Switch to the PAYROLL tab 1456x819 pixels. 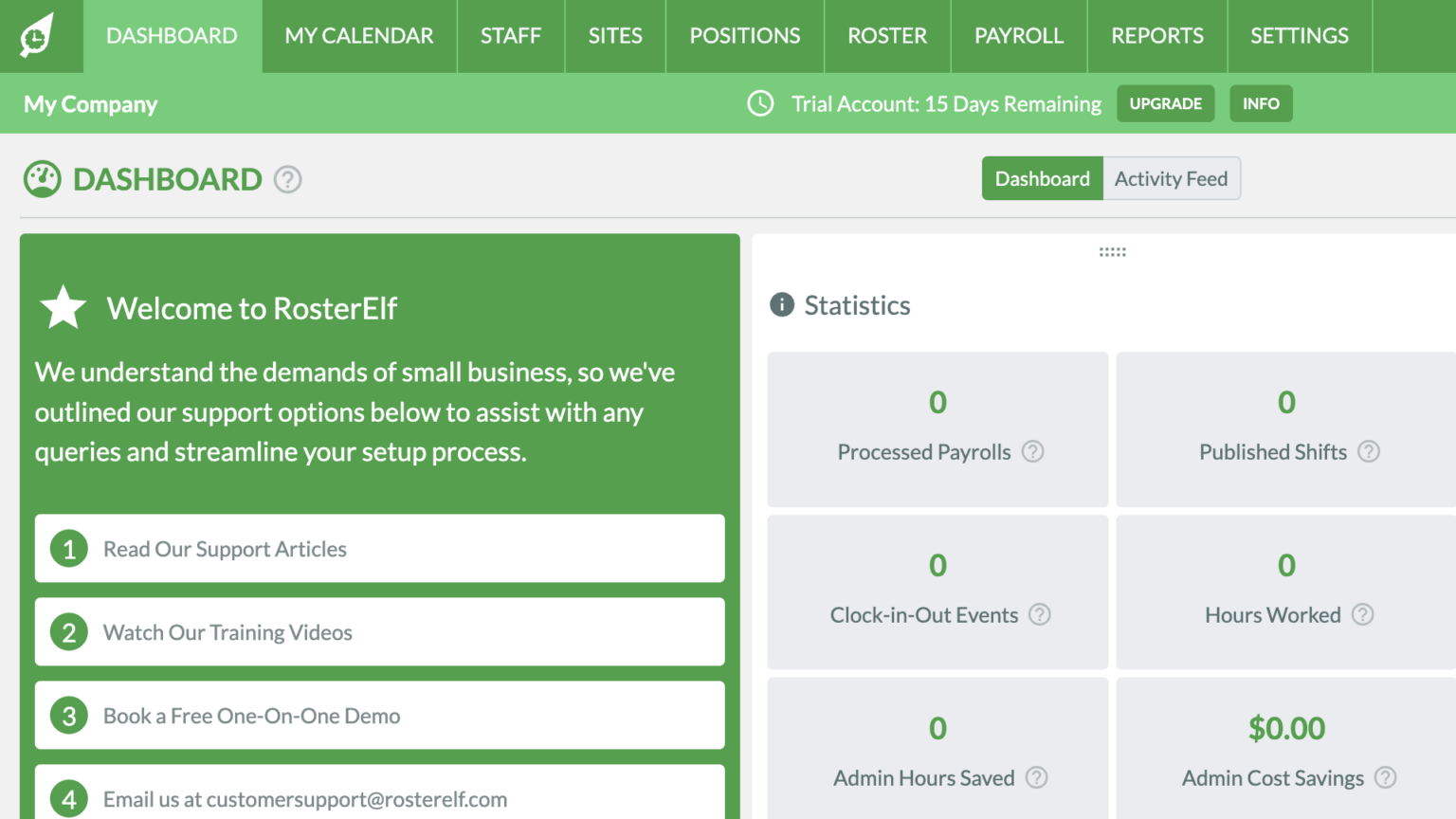1018,36
